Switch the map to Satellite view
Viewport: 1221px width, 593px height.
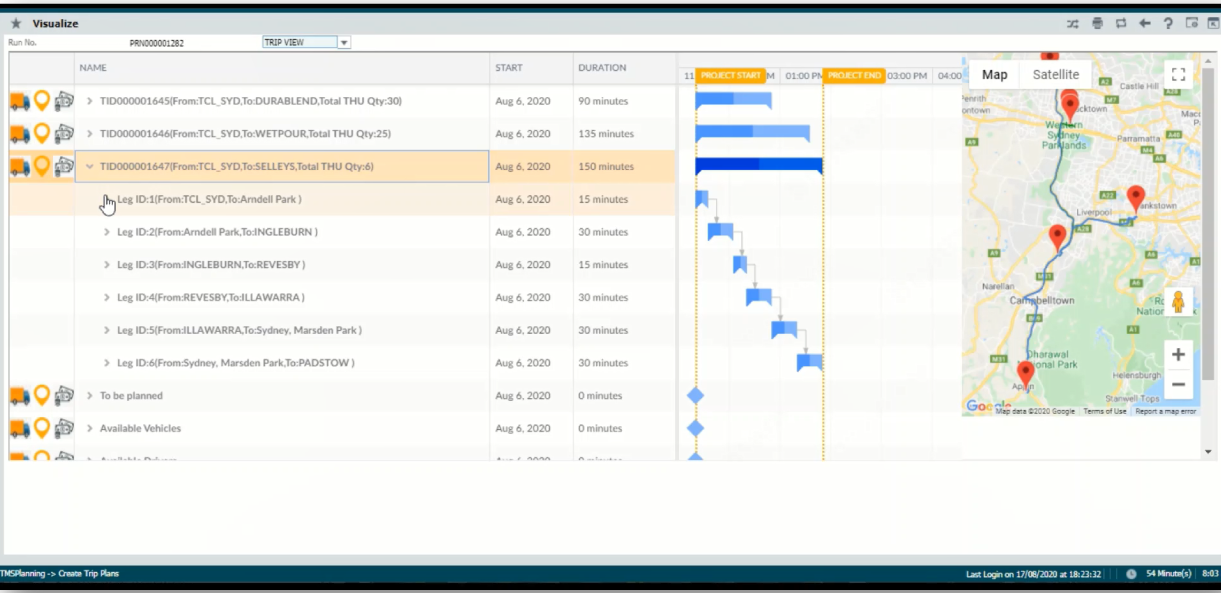click(x=1056, y=74)
